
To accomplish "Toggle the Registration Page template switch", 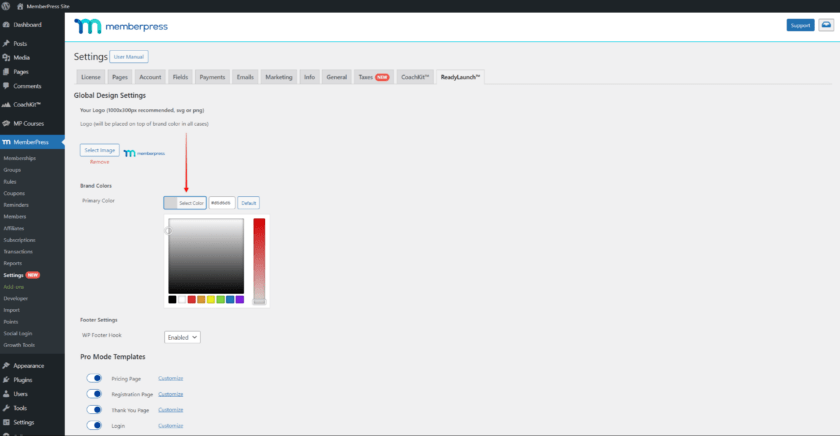I will [94, 394].
